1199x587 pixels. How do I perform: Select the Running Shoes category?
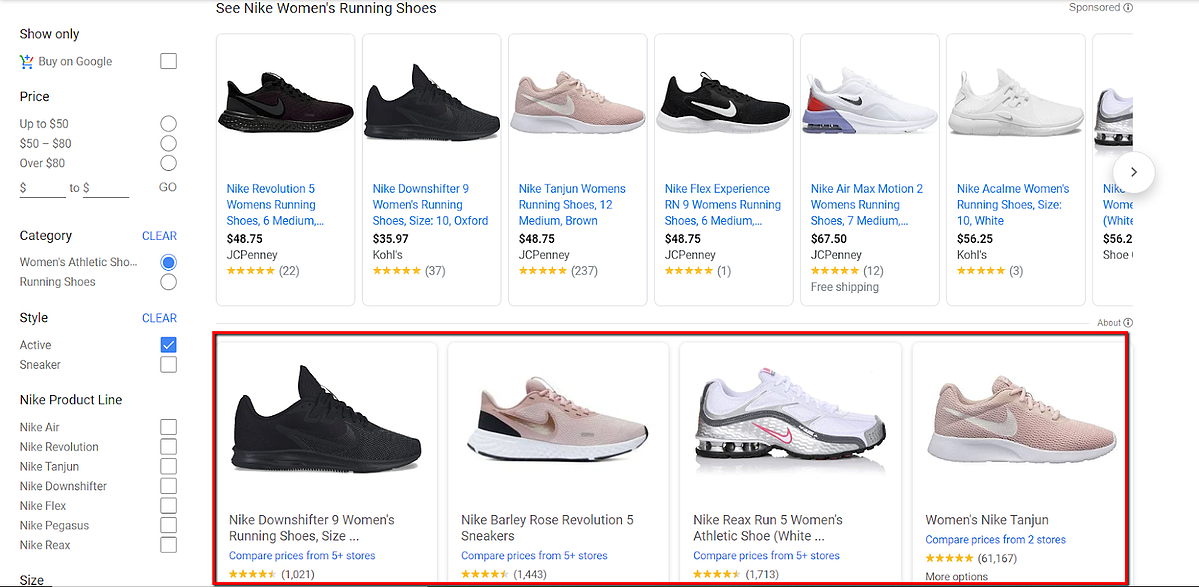tap(168, 281)
